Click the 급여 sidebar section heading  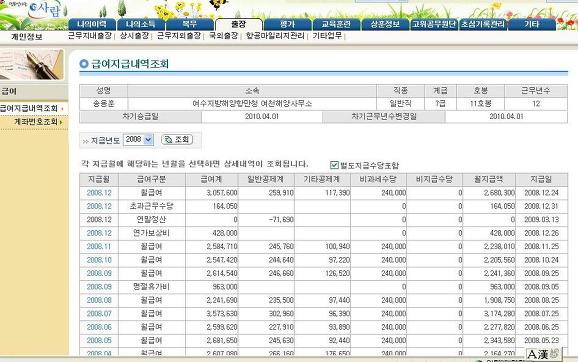9,91
